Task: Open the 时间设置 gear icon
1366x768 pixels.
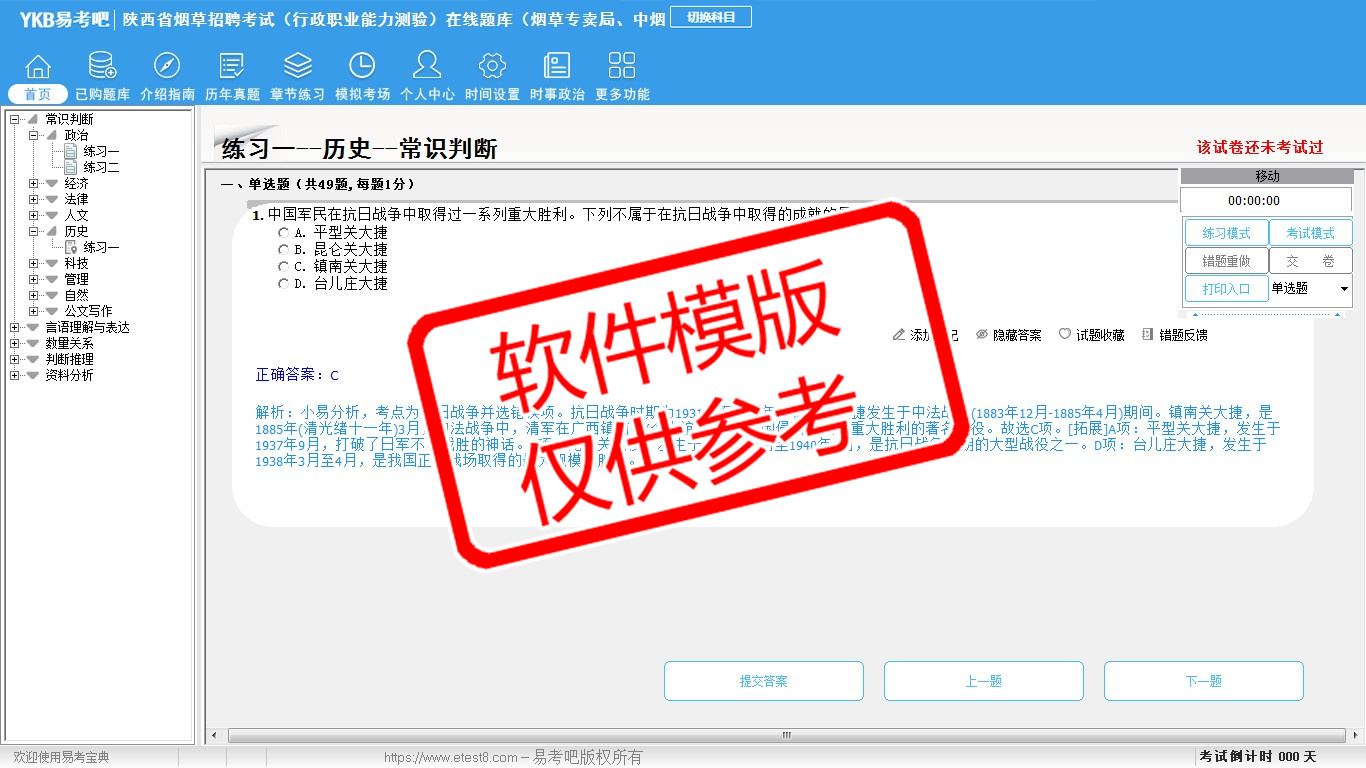Action: 492,66
